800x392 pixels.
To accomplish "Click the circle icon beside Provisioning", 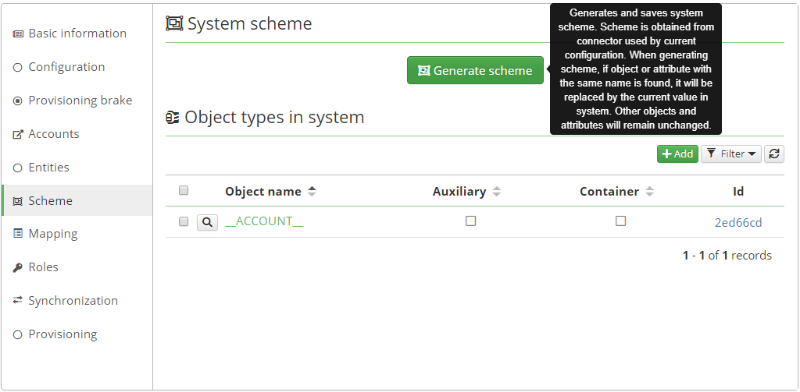I will point(18,335).
